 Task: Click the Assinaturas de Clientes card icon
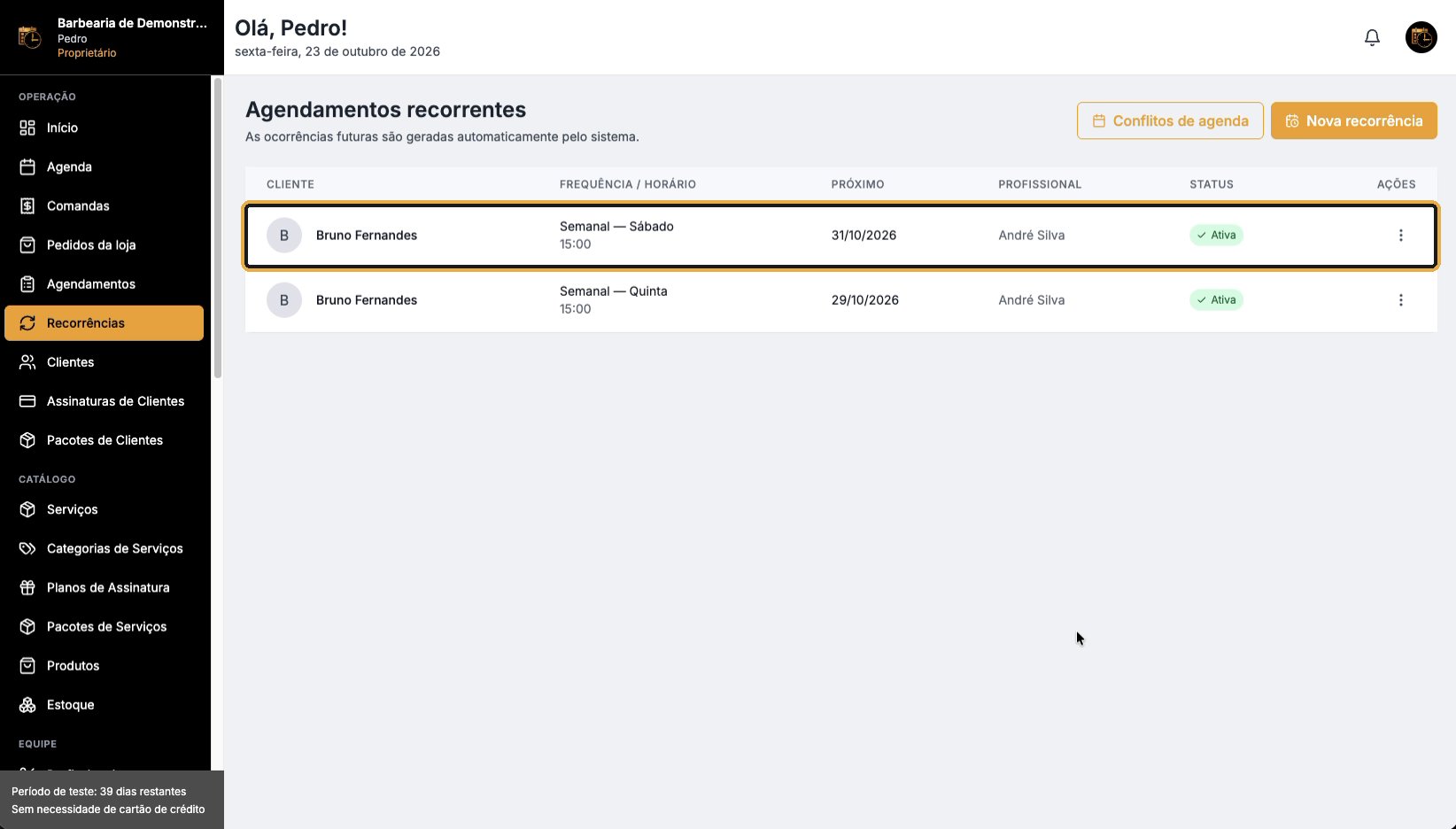point(27,400)
